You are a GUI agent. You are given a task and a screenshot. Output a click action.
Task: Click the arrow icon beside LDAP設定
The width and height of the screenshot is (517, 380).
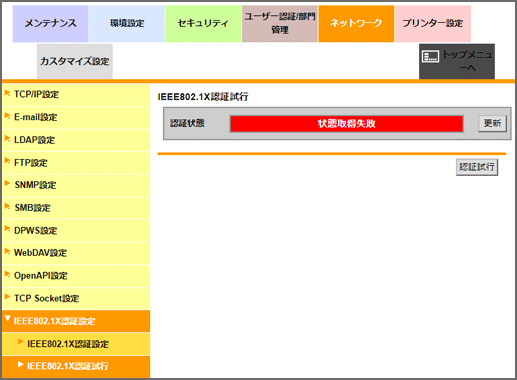point(7,138)
